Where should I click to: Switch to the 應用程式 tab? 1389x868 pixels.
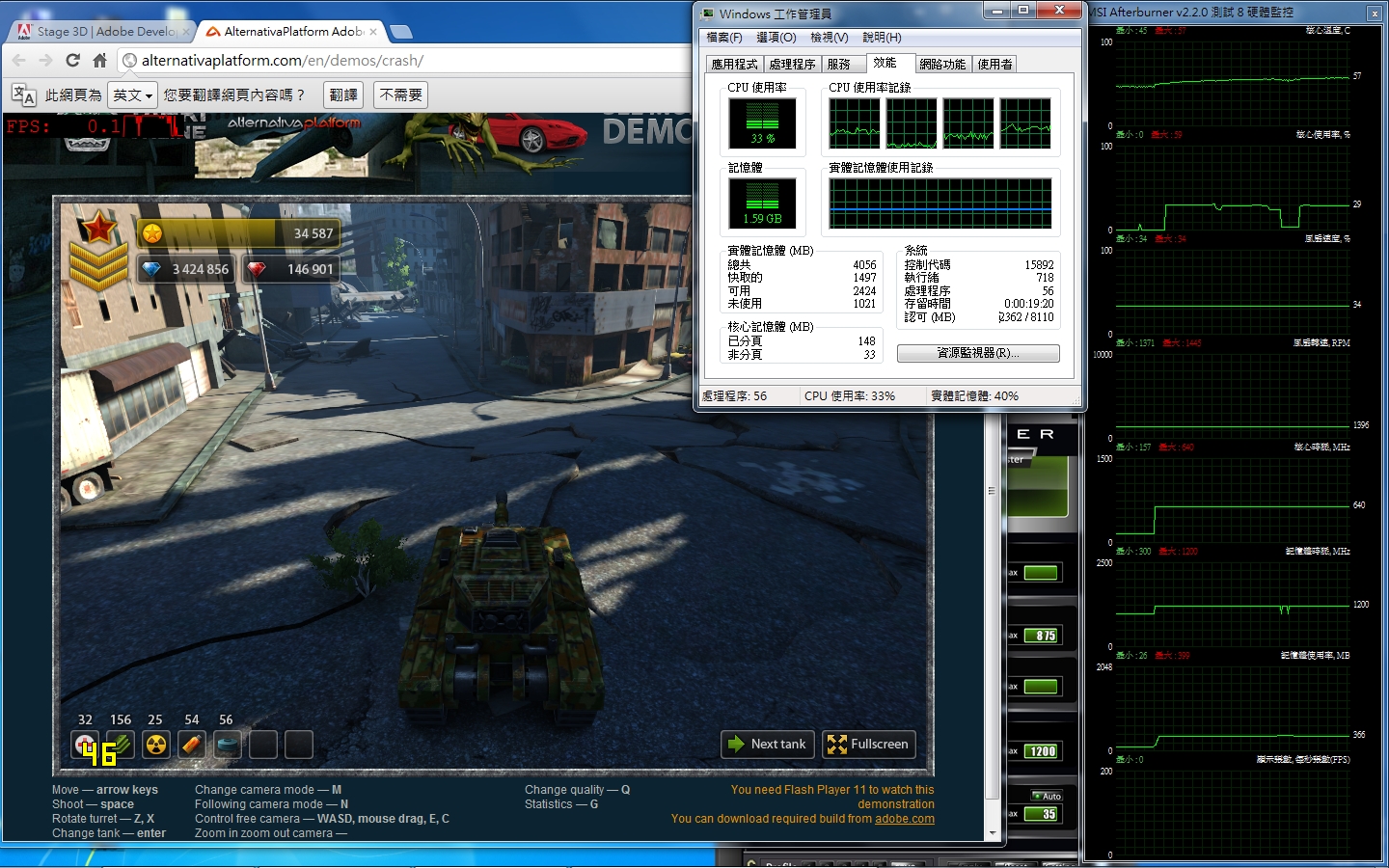pyautogui.click(x=735, y=65)
